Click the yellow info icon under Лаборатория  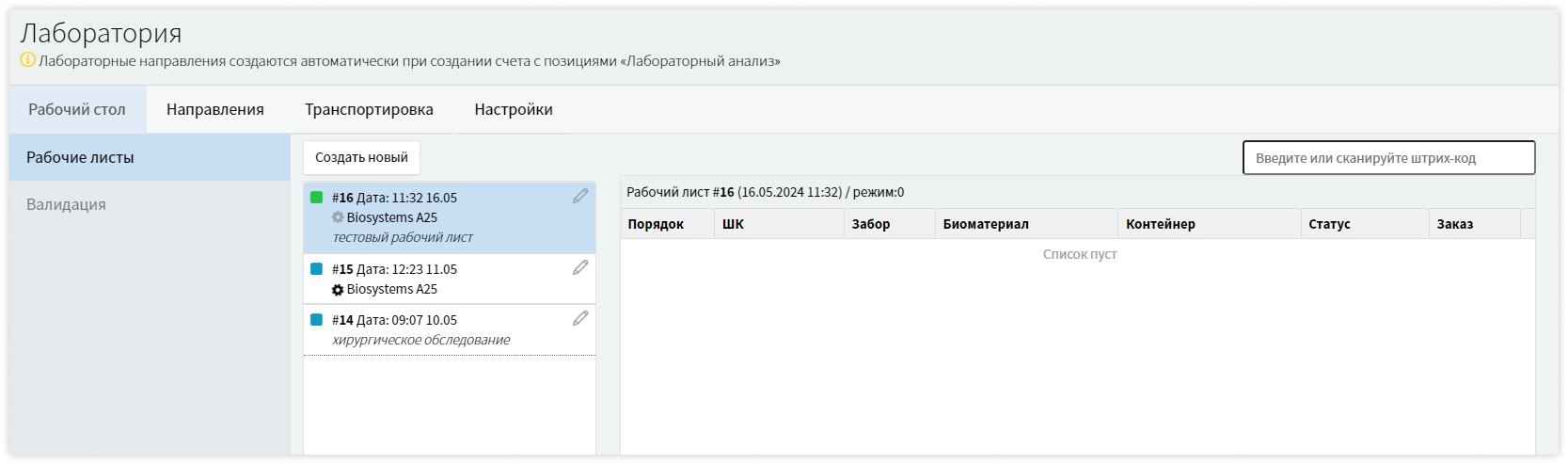(x=28, y=60)
